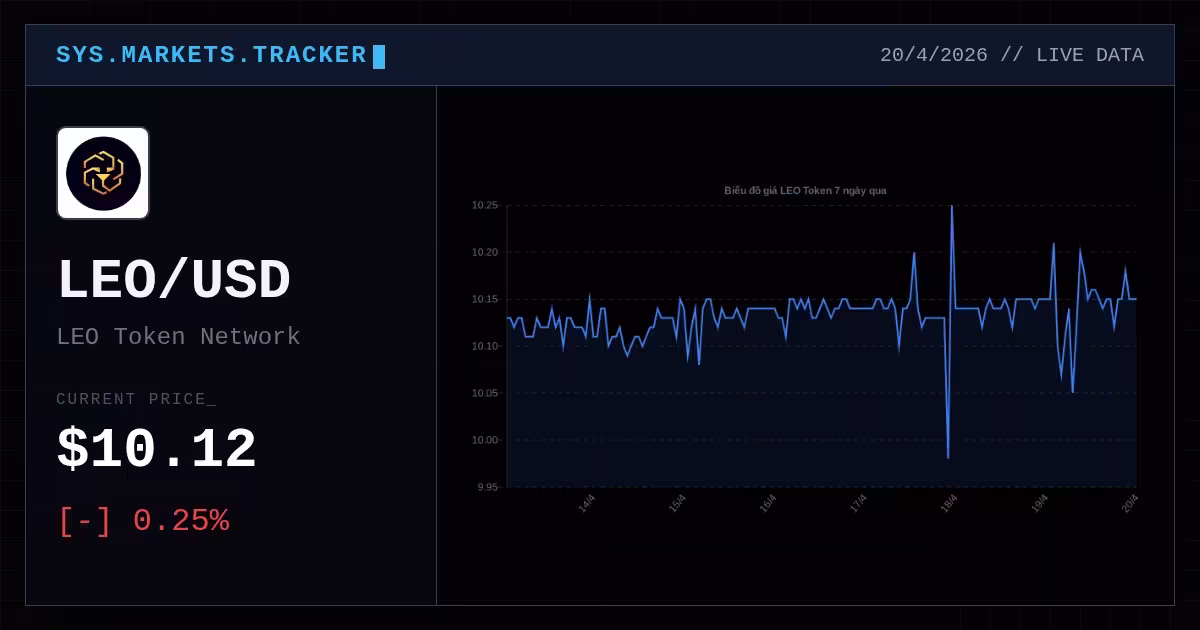Click the CURRENT PRICE_ label
This screenshot has width=1200, height=630.
[136, 399]
